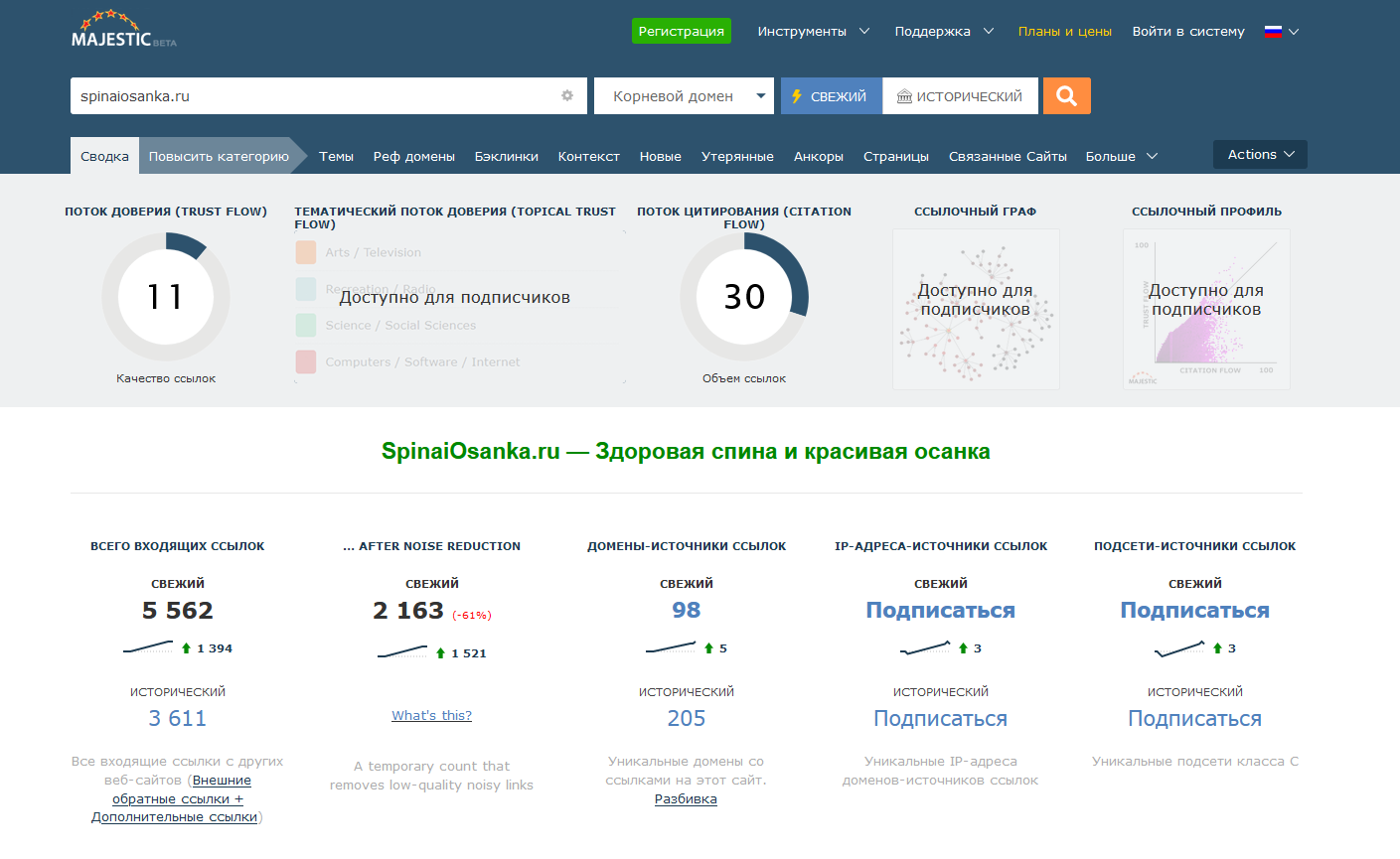1400x859 pixels.
Task: Expand the Инструменты menu
Action: (814, 32)
